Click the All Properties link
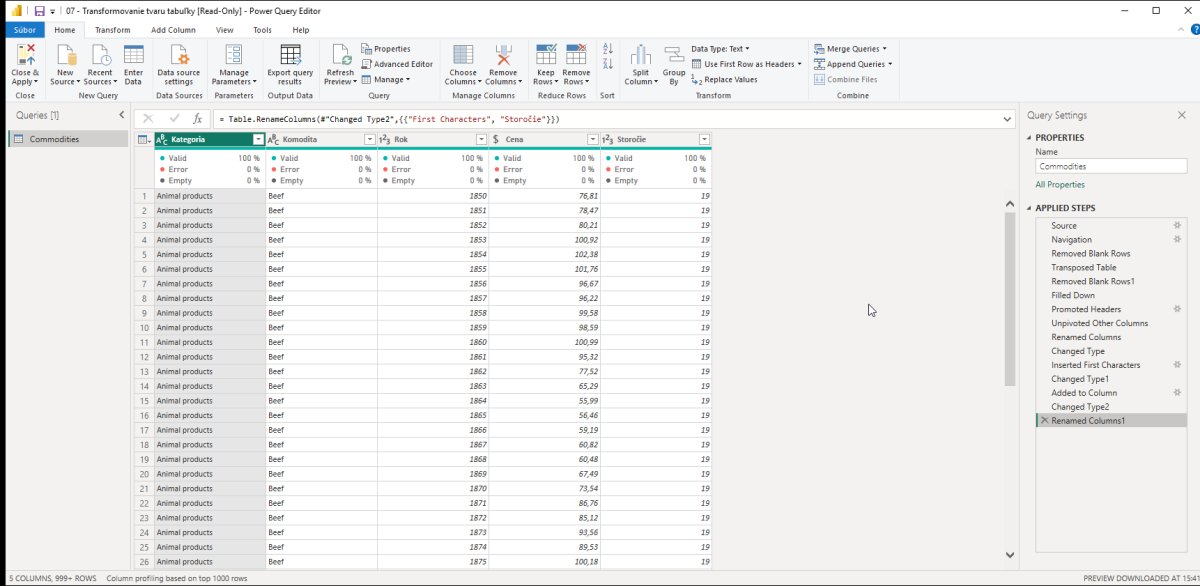The width and height of the screenshot is (1200, 586). 1060,185
